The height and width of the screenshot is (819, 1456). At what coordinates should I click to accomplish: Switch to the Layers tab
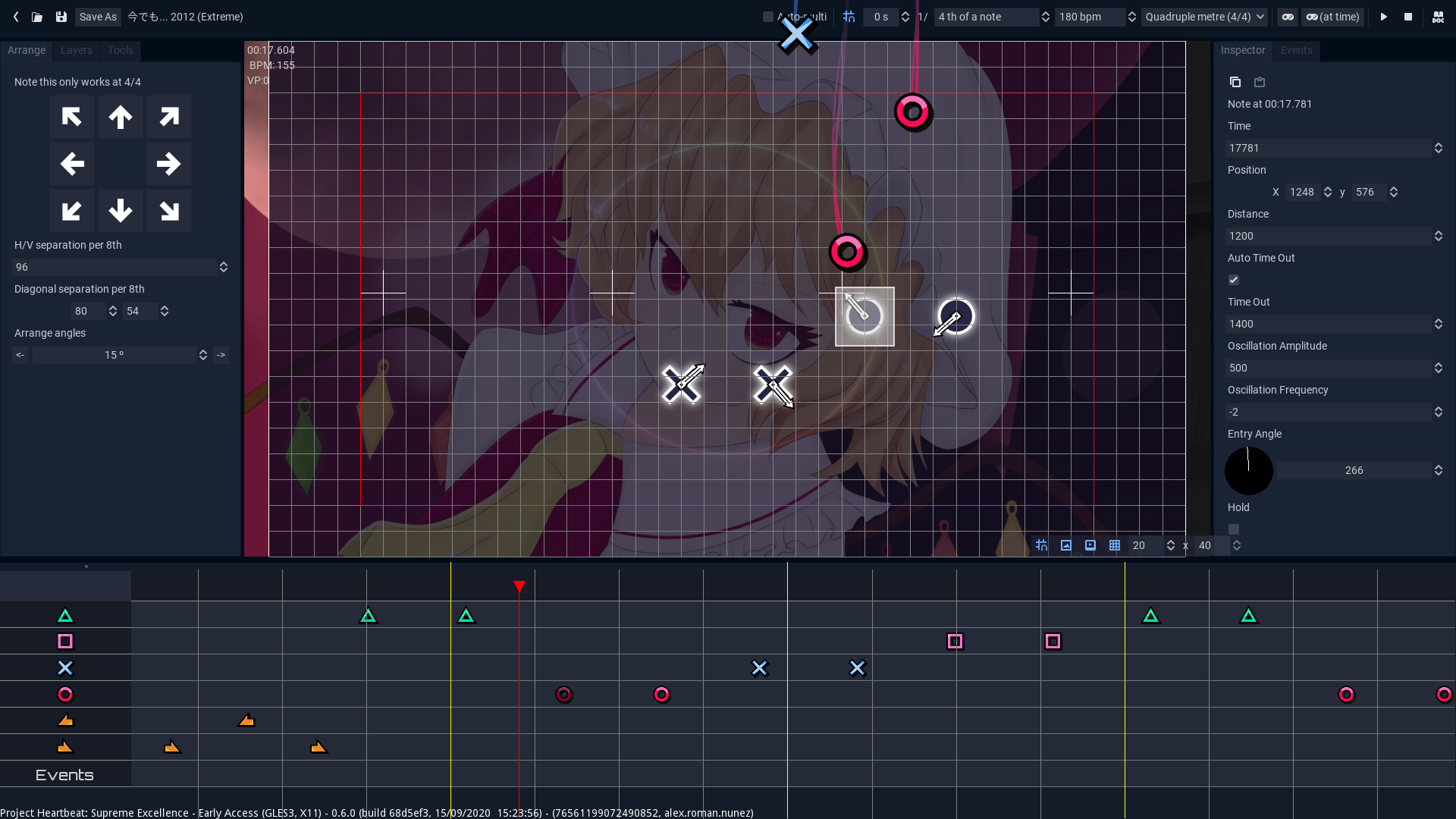pyautogui.click(x=77, y=50)
